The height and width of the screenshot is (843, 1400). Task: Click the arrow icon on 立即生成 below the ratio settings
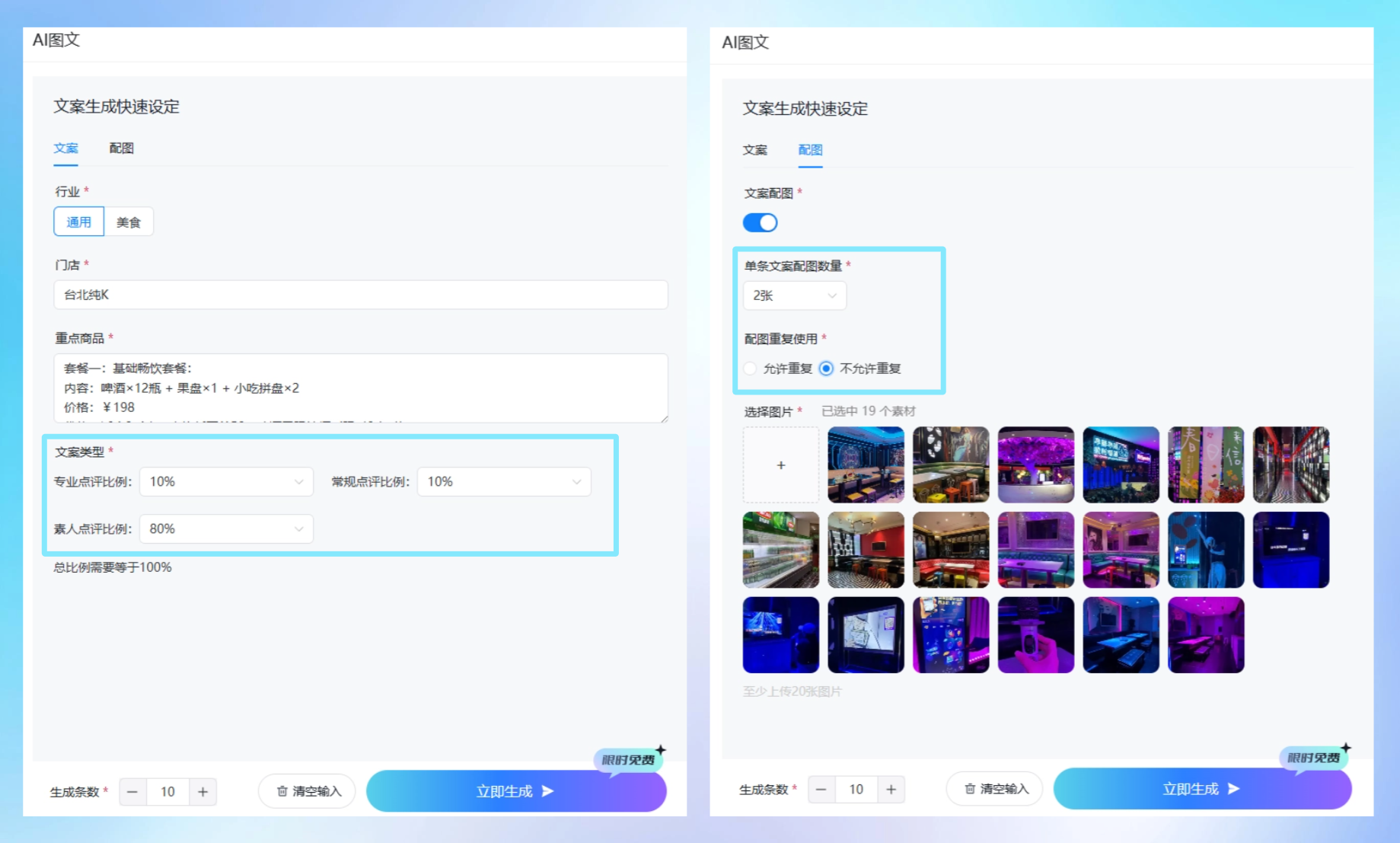(547, 791)
